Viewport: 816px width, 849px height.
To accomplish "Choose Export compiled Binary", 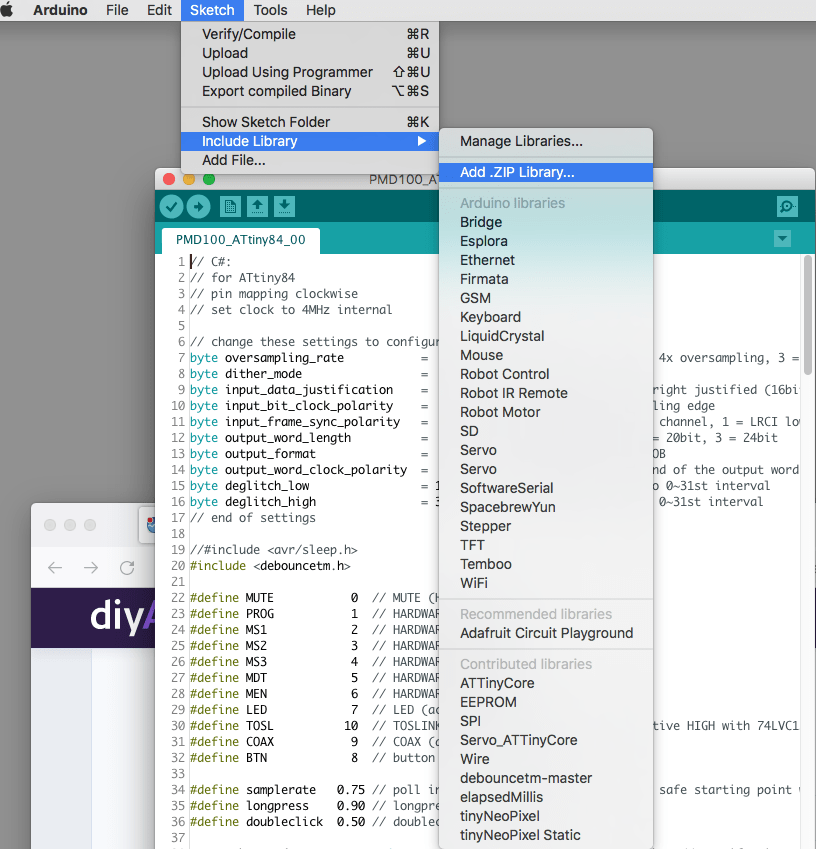I will [310, 91].
